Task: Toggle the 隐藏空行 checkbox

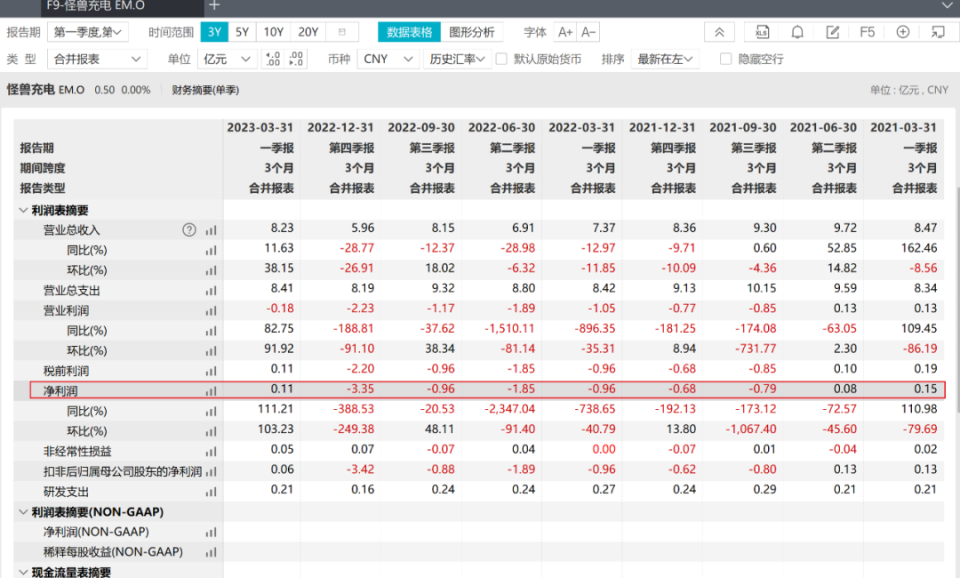Action: 726,59
